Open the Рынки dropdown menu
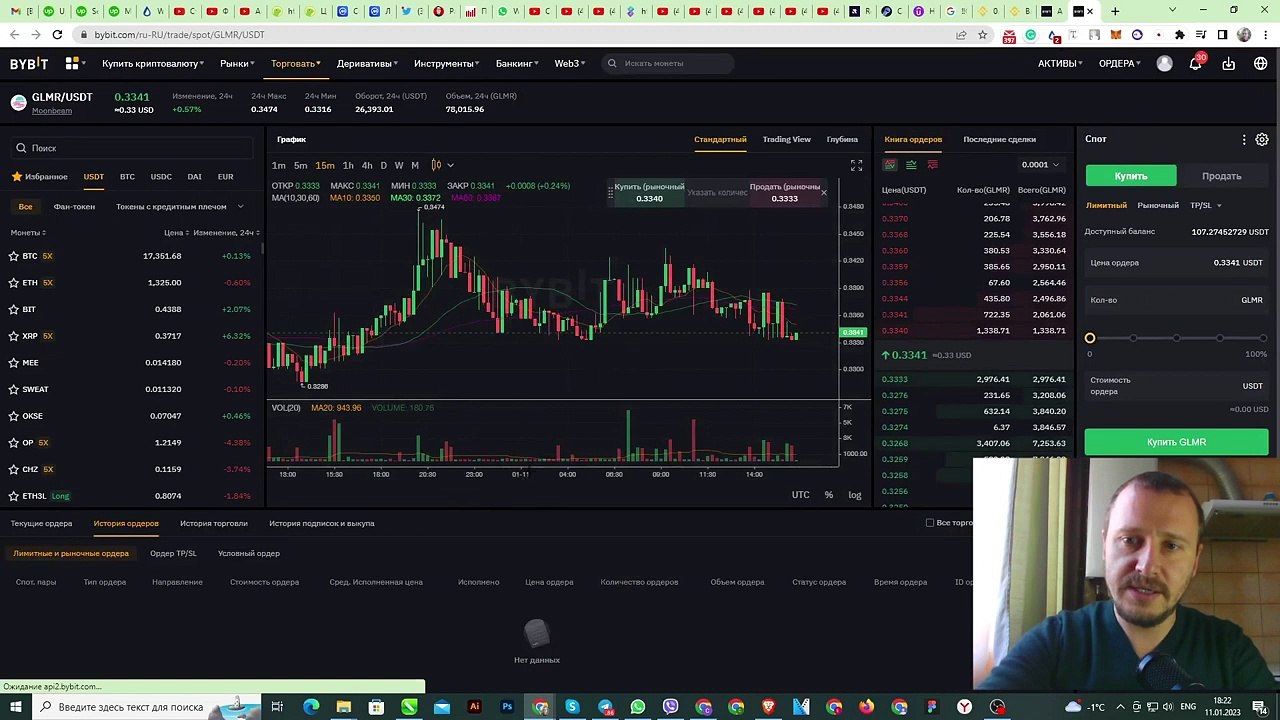 tap(237, 63)
